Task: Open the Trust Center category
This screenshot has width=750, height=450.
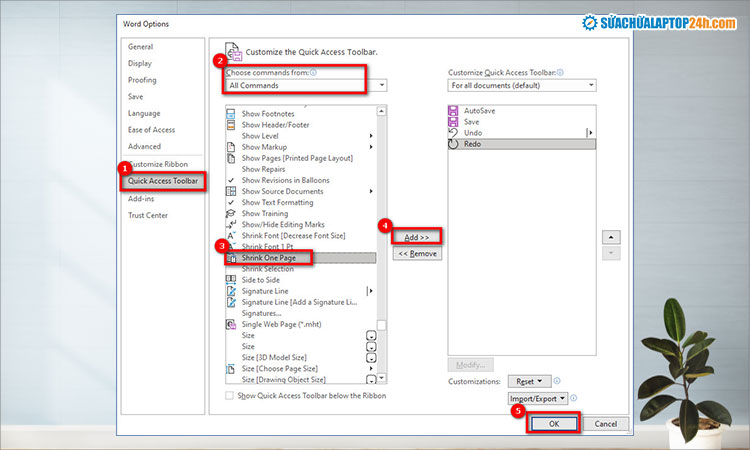Action: point(148,215)
